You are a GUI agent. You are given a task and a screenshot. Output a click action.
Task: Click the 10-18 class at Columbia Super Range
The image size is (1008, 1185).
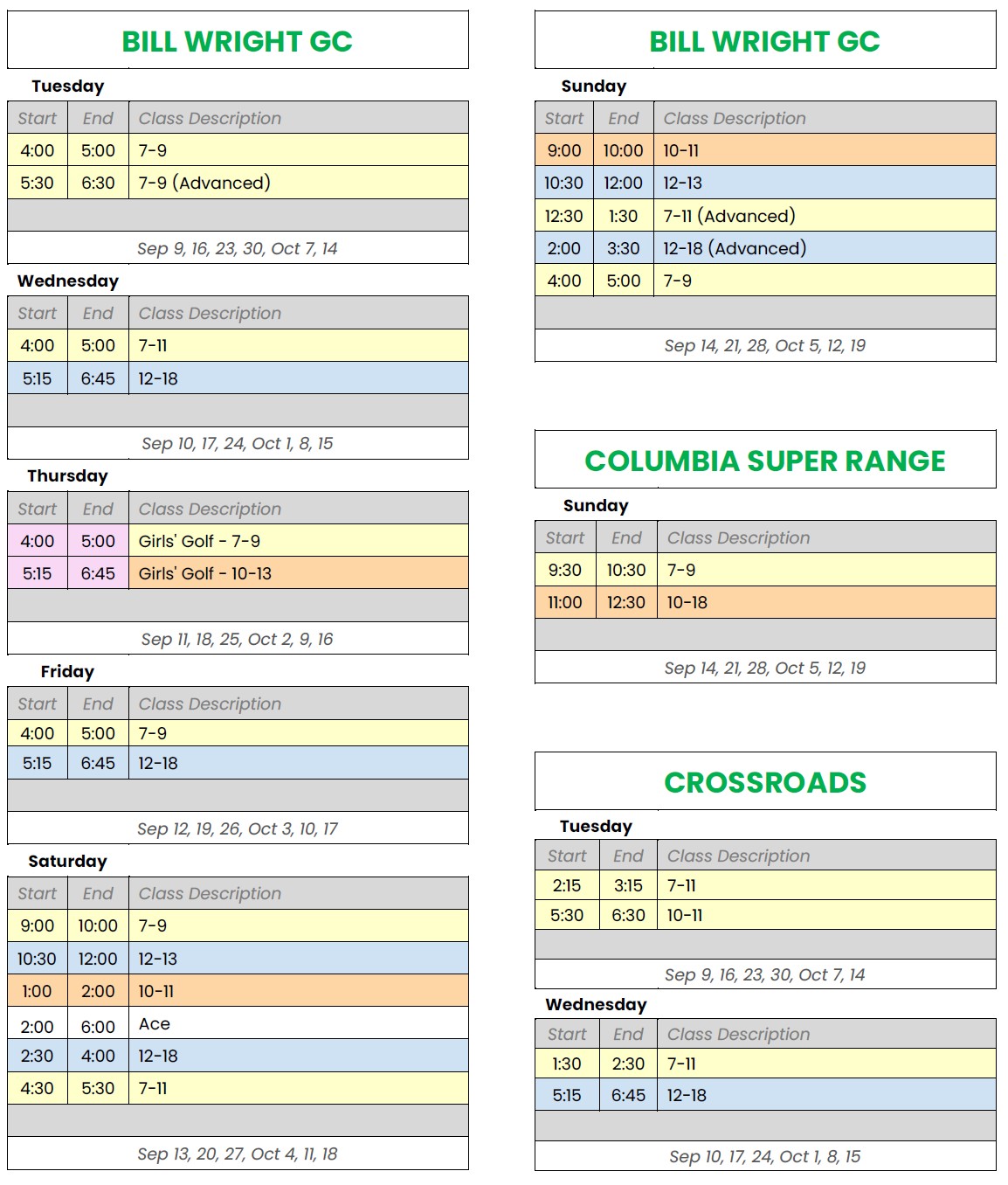(687, 602)
